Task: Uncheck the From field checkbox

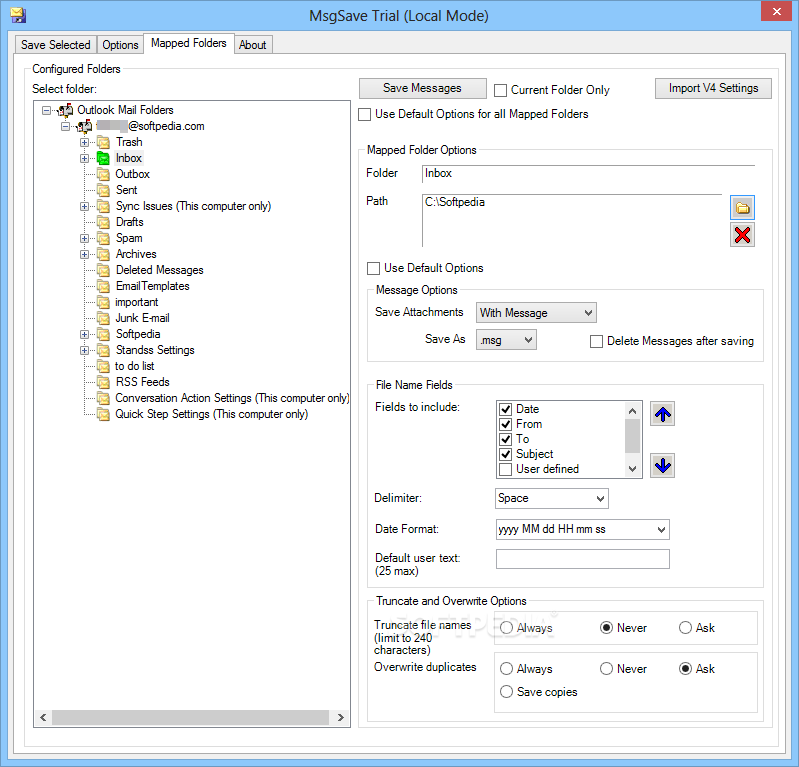Action: pyautogui.click(x=505, y=424)
